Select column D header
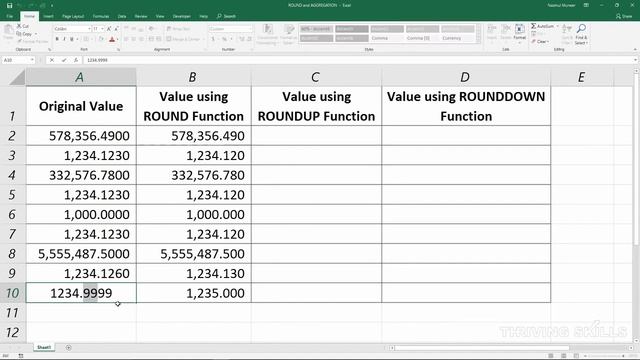The width and height of the screenshot is (640, 360). coord(466,77)
